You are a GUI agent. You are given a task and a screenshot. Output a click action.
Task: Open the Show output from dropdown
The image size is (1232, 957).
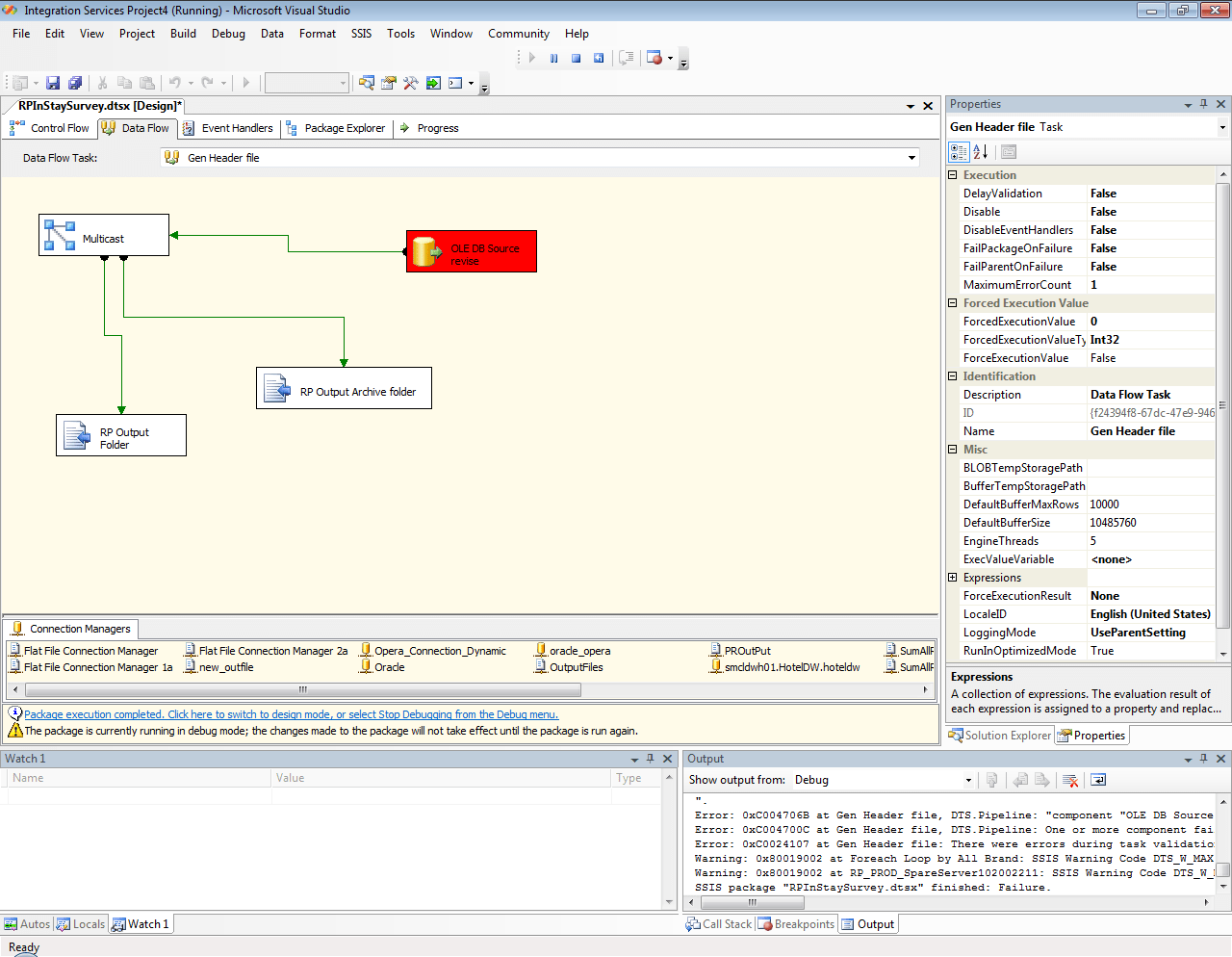(x=967, y=780)
